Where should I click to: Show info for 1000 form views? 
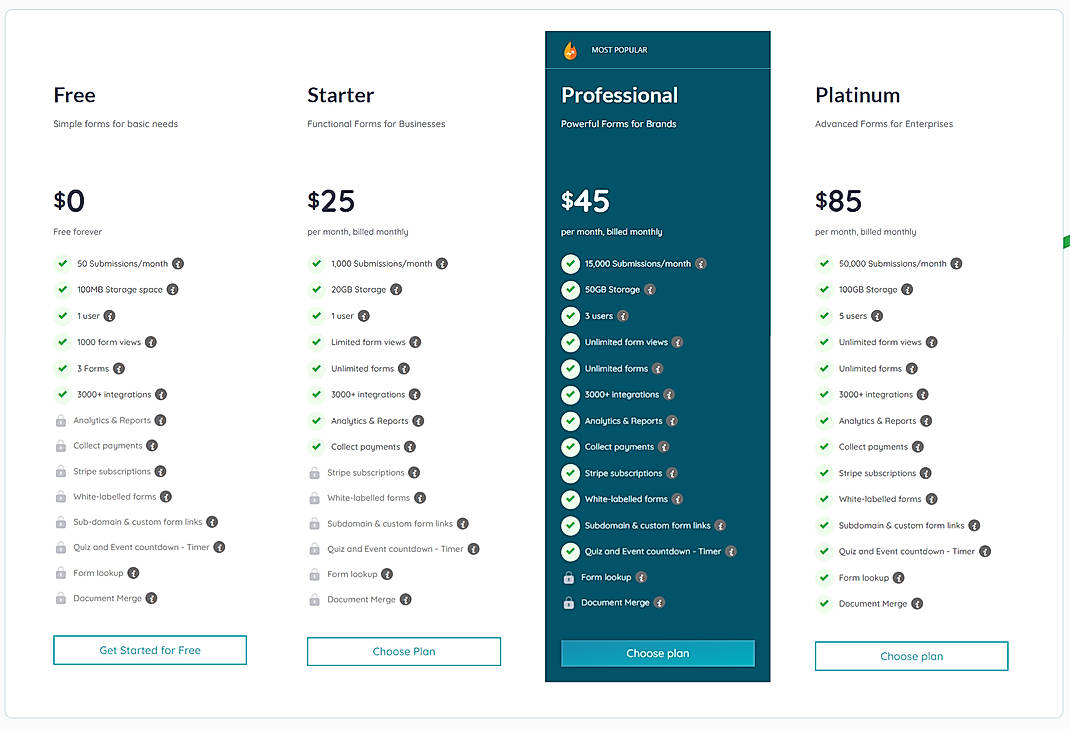tap(151, 342)
